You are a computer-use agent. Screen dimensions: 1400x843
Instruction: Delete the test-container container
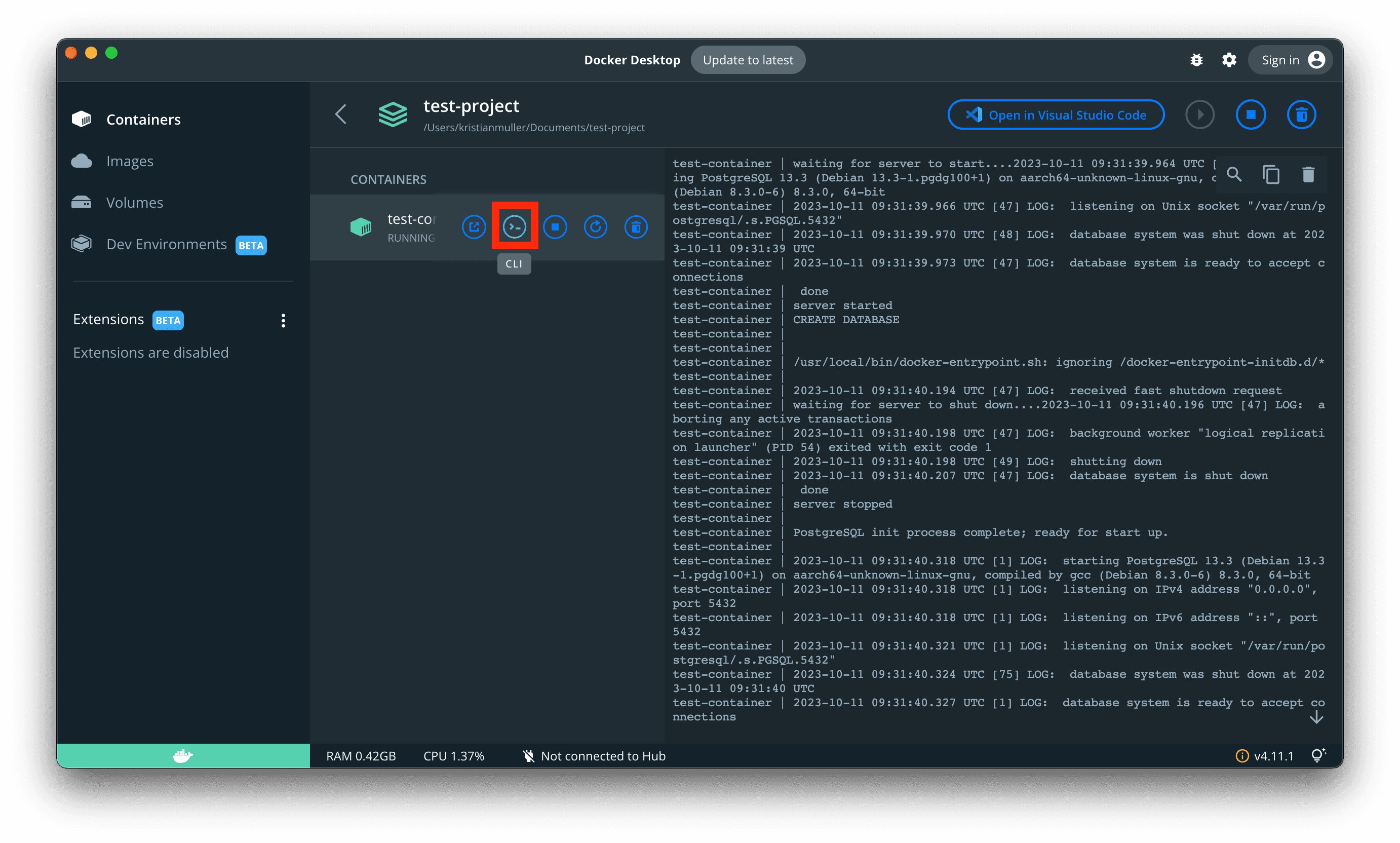(x=636, y=227)
